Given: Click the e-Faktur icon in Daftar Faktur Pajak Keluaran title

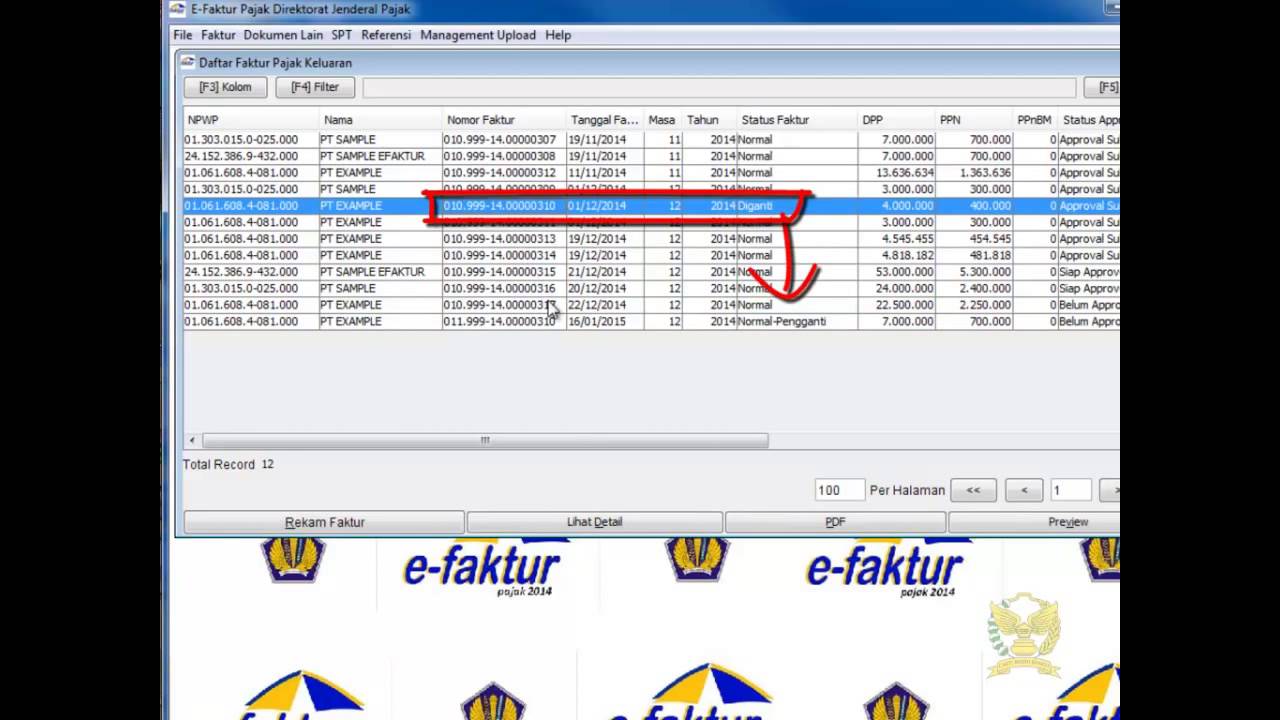Looking at the screenshot, I should click(188, 62).
